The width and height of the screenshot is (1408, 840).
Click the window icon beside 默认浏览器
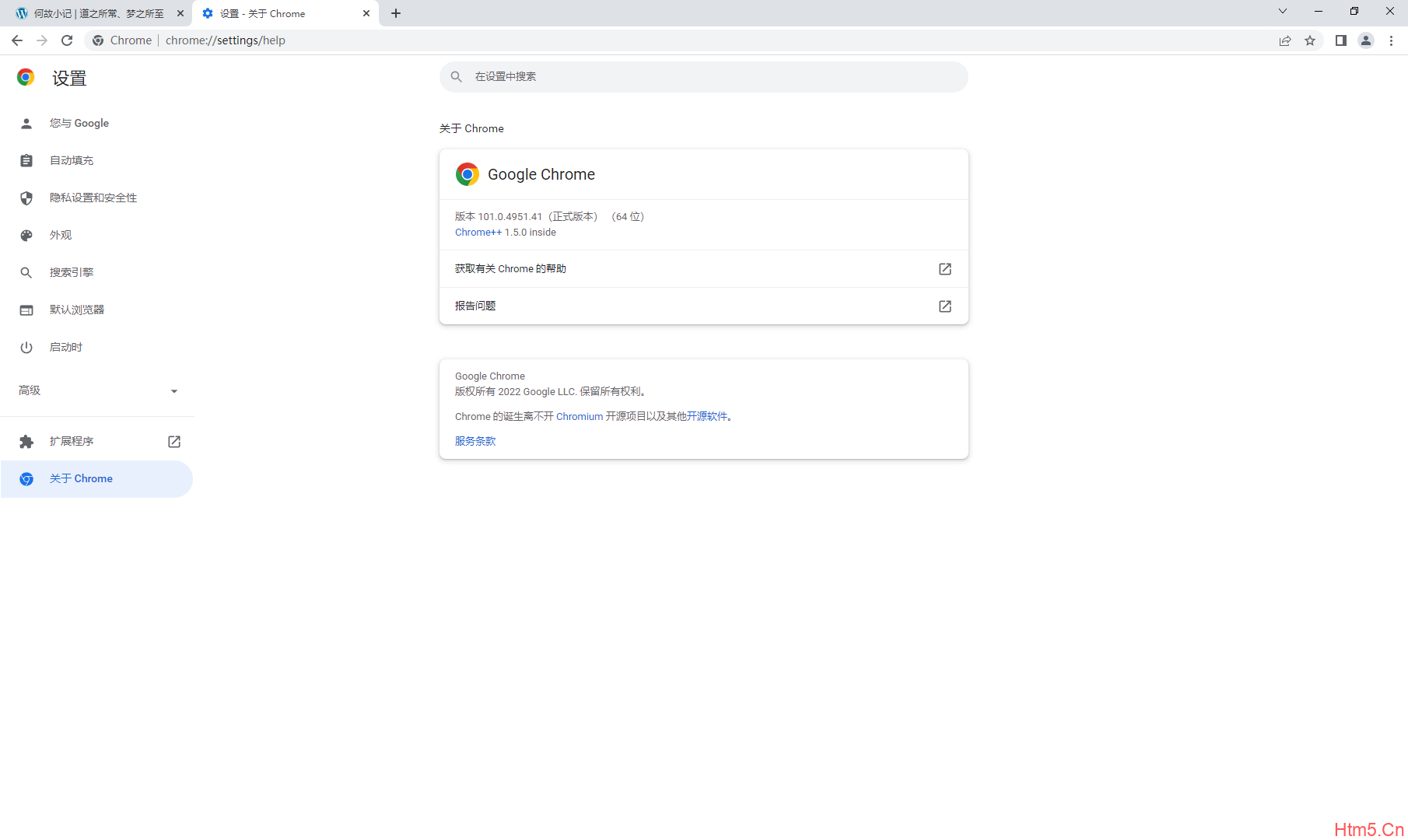pos(26,310)
